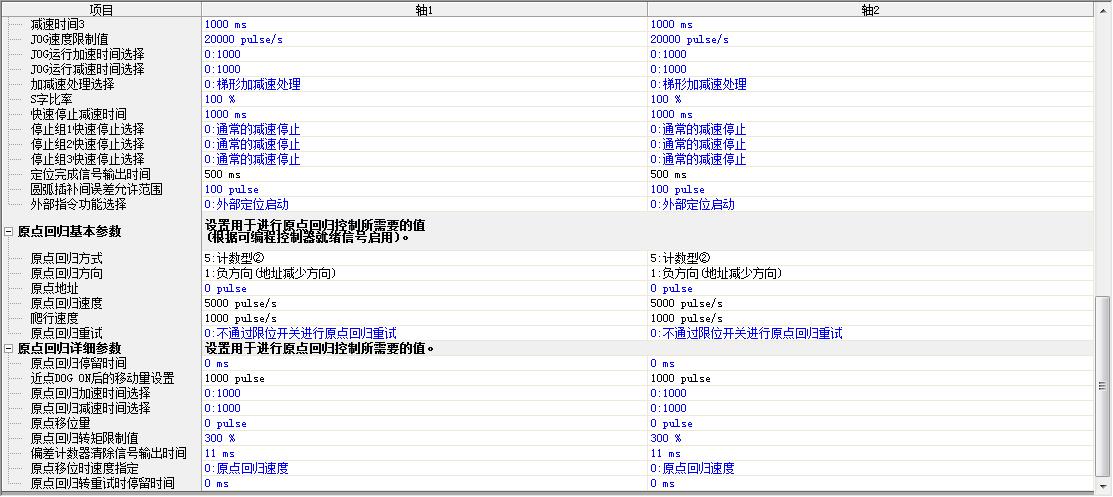Collapse the 原点回归基本参数 section
Screen dimensions: 1113x497
[x=9, y=231]
